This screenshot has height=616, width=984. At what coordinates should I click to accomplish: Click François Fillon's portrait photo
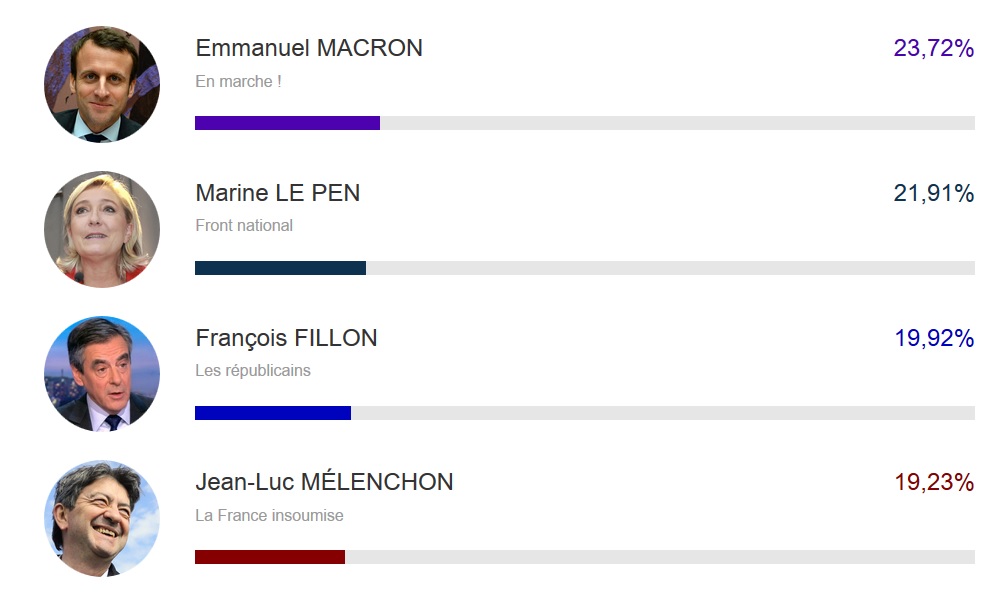click(102, 374)
